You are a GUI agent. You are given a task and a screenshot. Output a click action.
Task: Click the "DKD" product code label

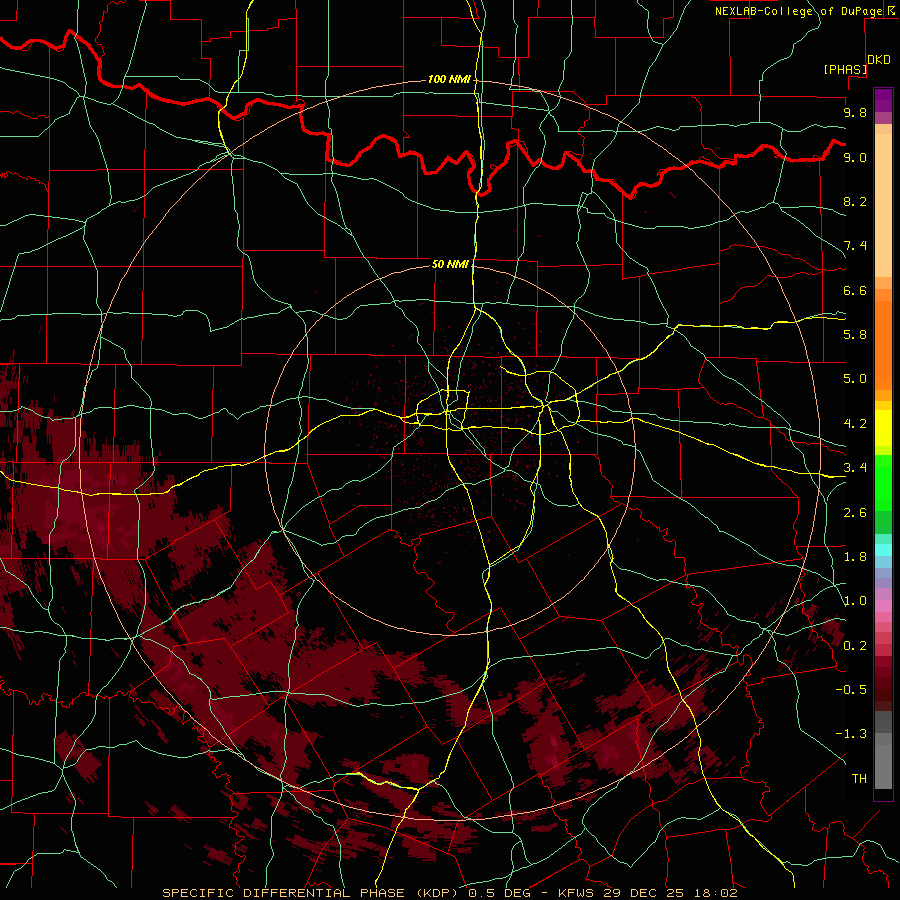879,60
